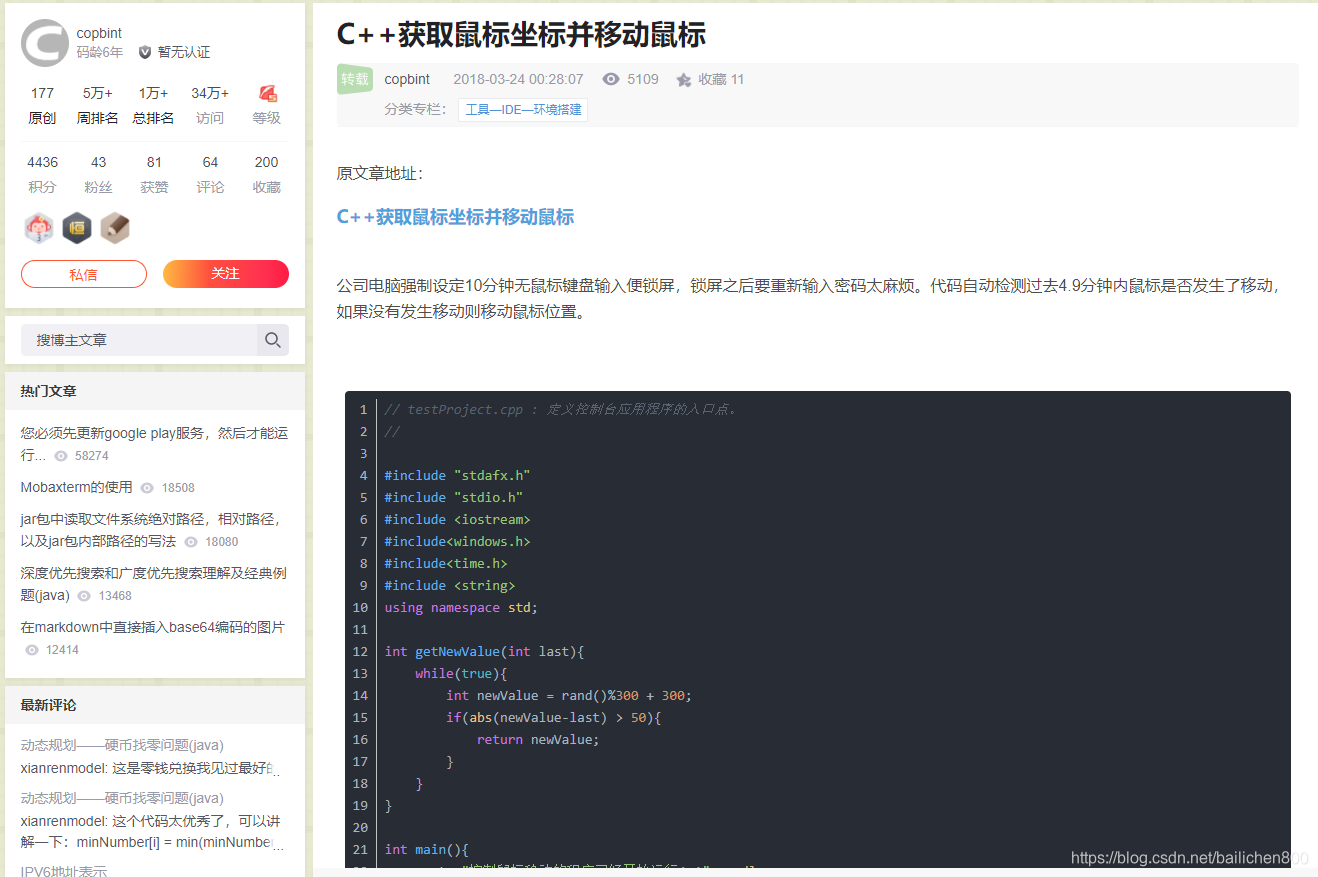The image size is (1318, 877).
Task: Click the first monkey medal badge
Action: coord(39,228)
